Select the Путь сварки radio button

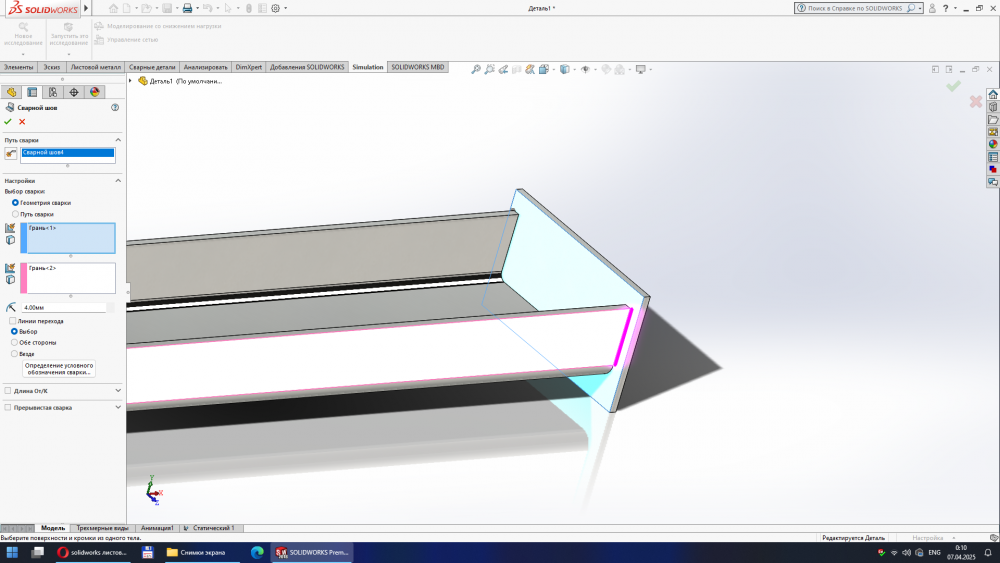click(15, 214)
